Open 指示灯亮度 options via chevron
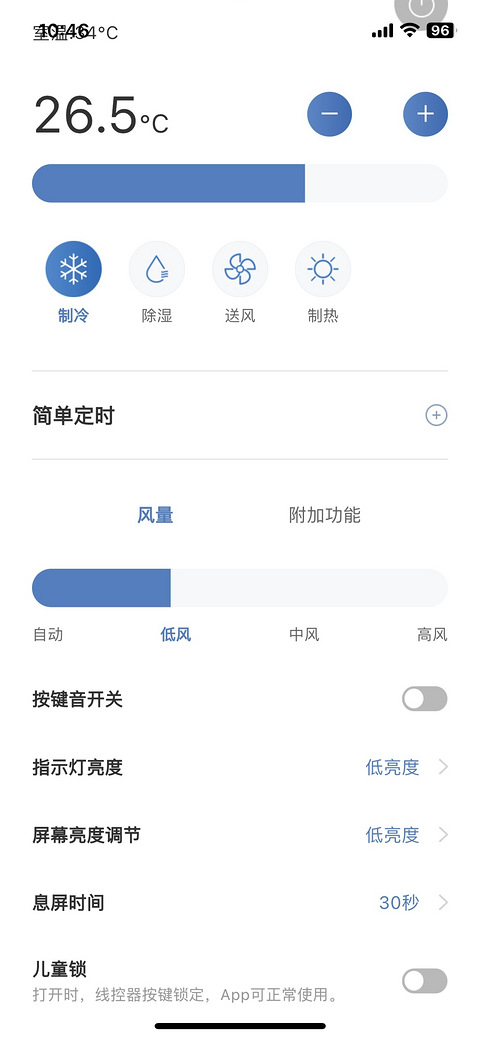Image resolution: width=480 pixels, height=1039 pixels. click(443, 767)
